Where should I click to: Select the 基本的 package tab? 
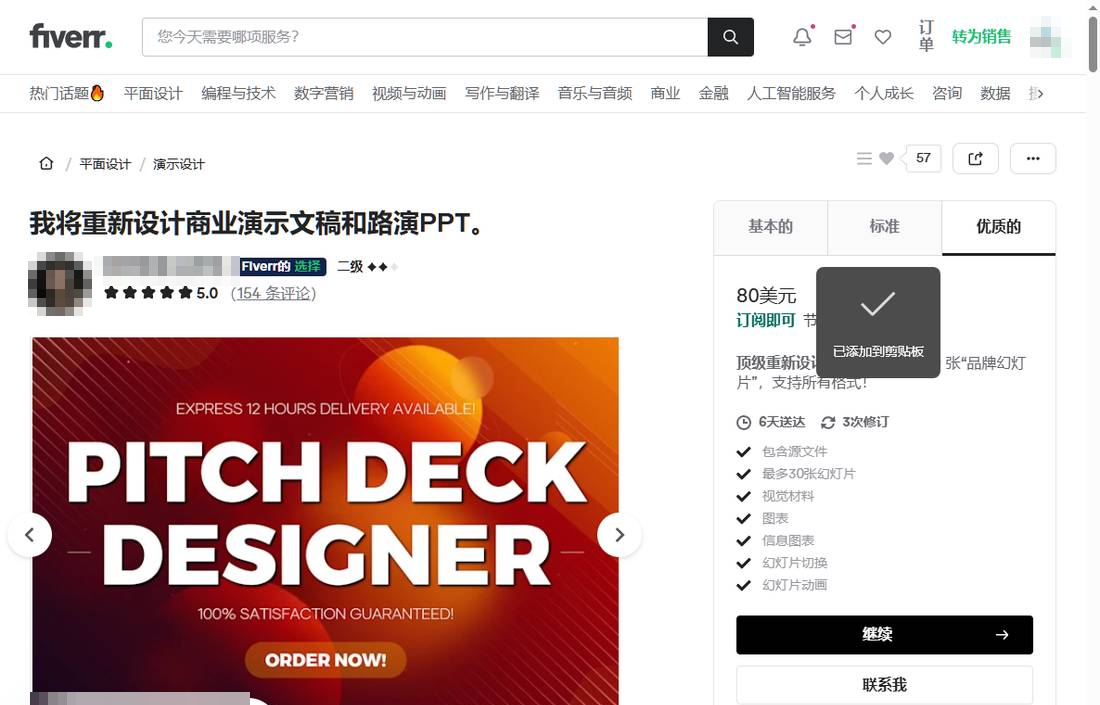click(770, 227)
